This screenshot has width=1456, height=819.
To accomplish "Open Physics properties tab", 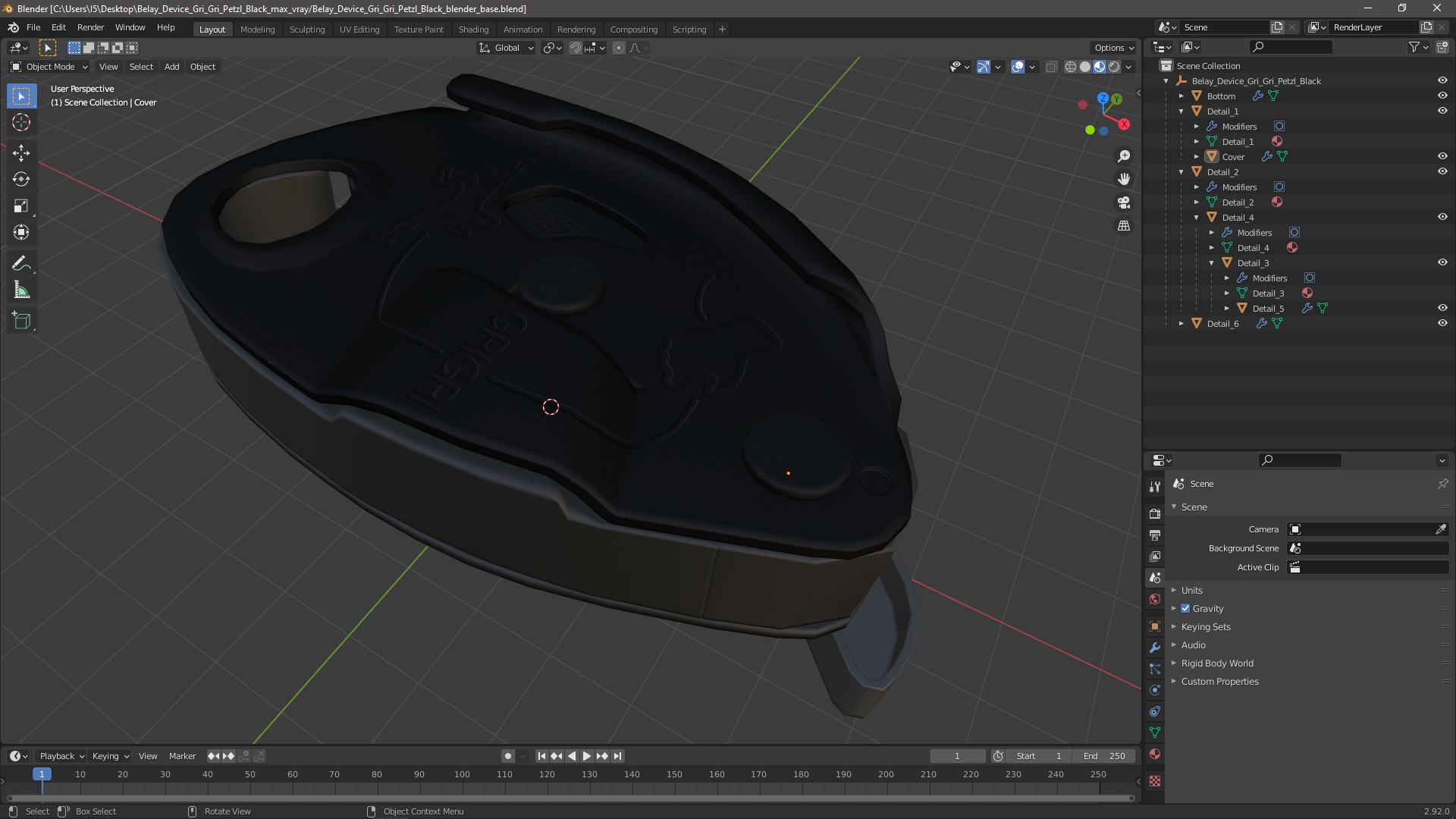I will [x=1155, y=690].
